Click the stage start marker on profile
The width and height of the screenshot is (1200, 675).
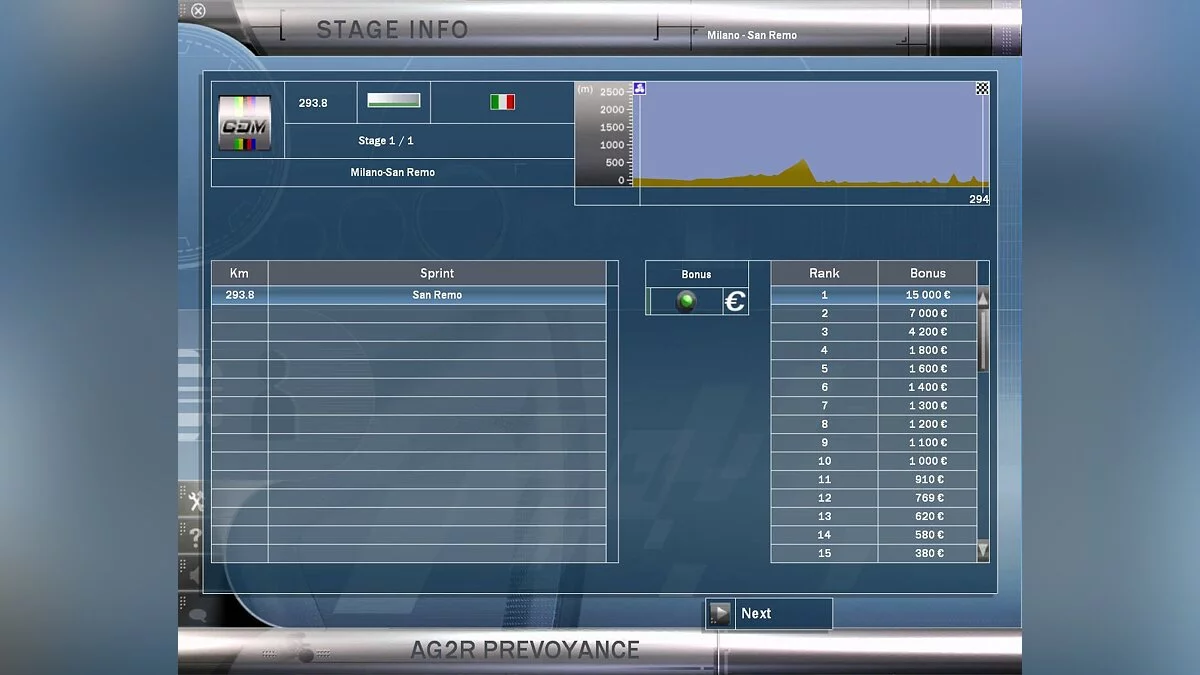[x=640, y=89]
